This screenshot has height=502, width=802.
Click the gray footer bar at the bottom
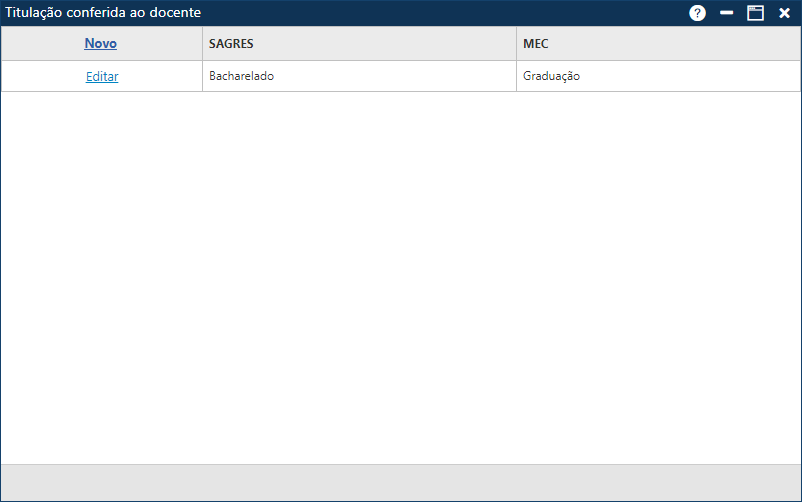pyautogui.click(x=400, y=482)
